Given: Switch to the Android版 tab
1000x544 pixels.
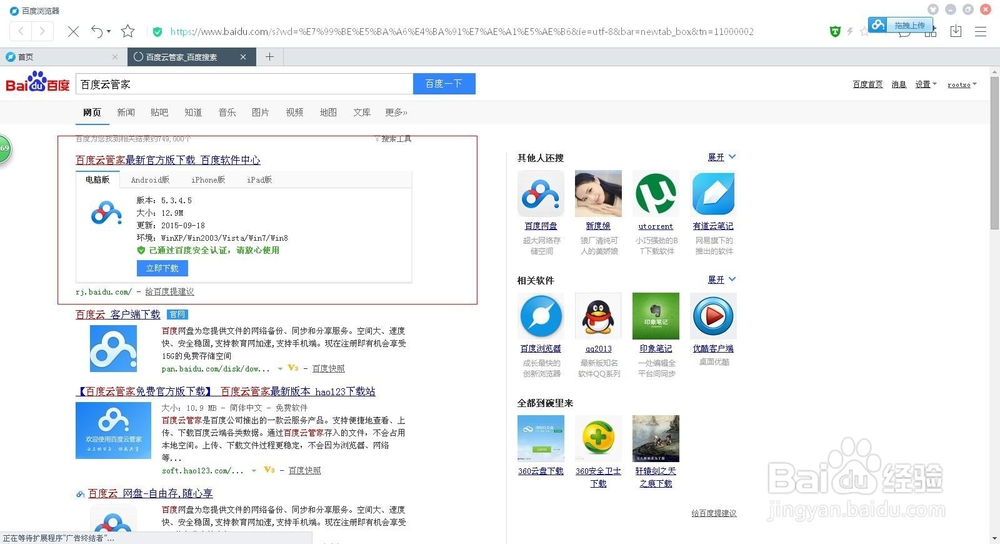Looking at the screenshot, I should click(x=151, y=180).
